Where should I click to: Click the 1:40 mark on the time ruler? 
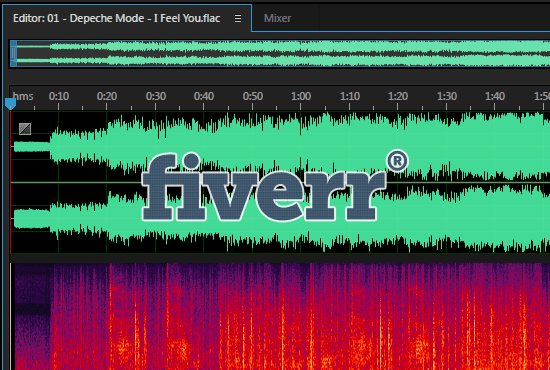[x=495, y=96]
